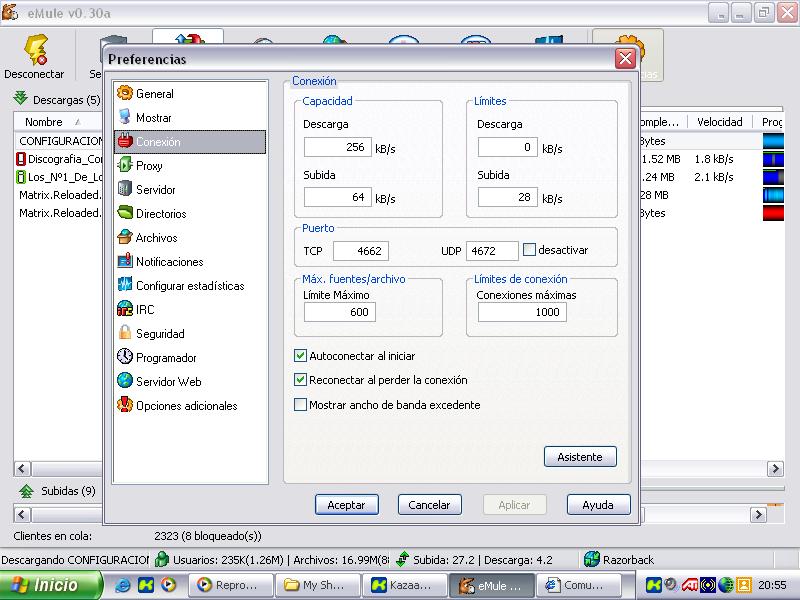Open the General preferences page
Image resolution: width=800 pixels, height=600 pixels.
pyautogui.click(x=154, y=94)
